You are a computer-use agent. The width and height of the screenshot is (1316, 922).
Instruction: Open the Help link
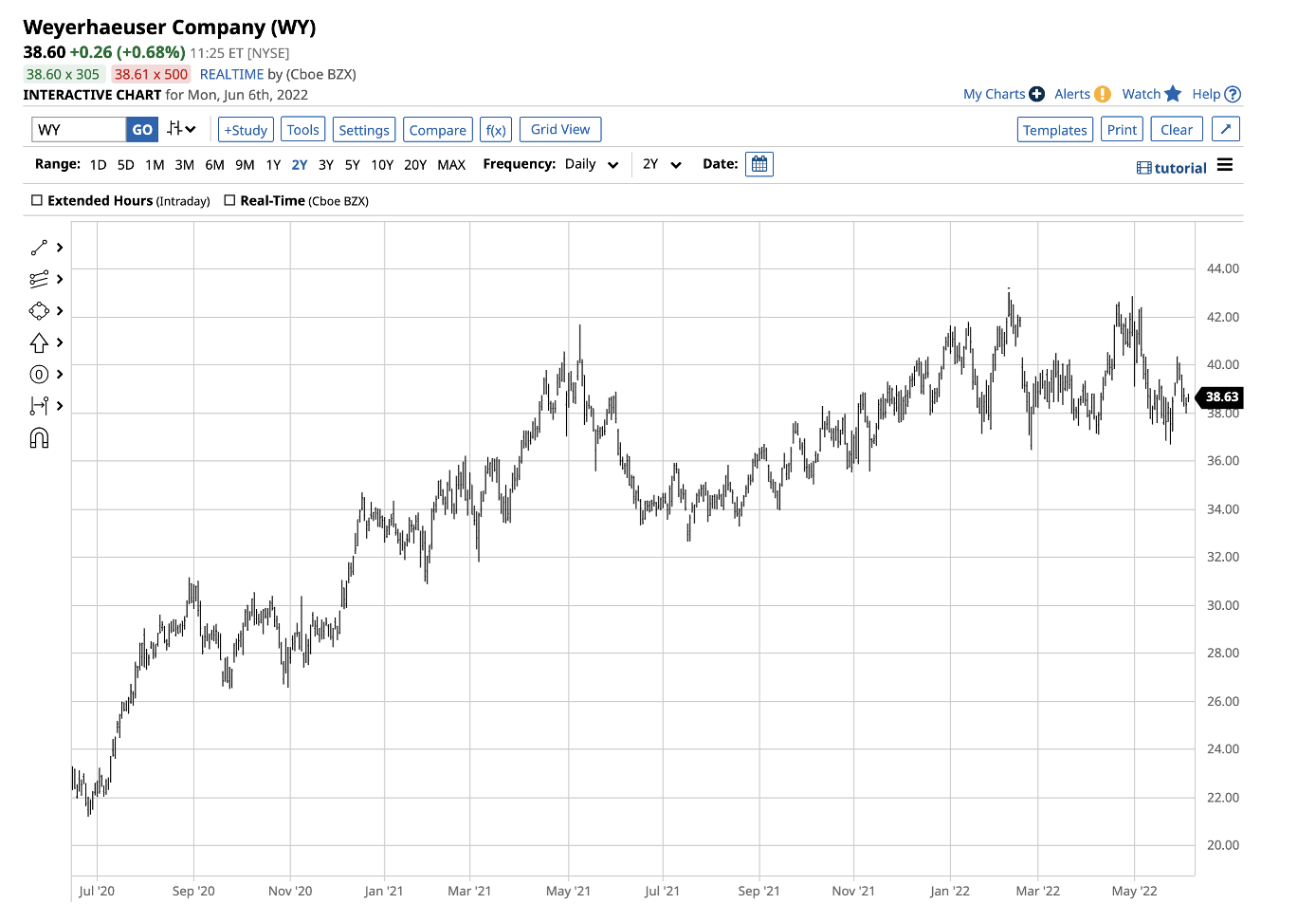coord(1206,94)
